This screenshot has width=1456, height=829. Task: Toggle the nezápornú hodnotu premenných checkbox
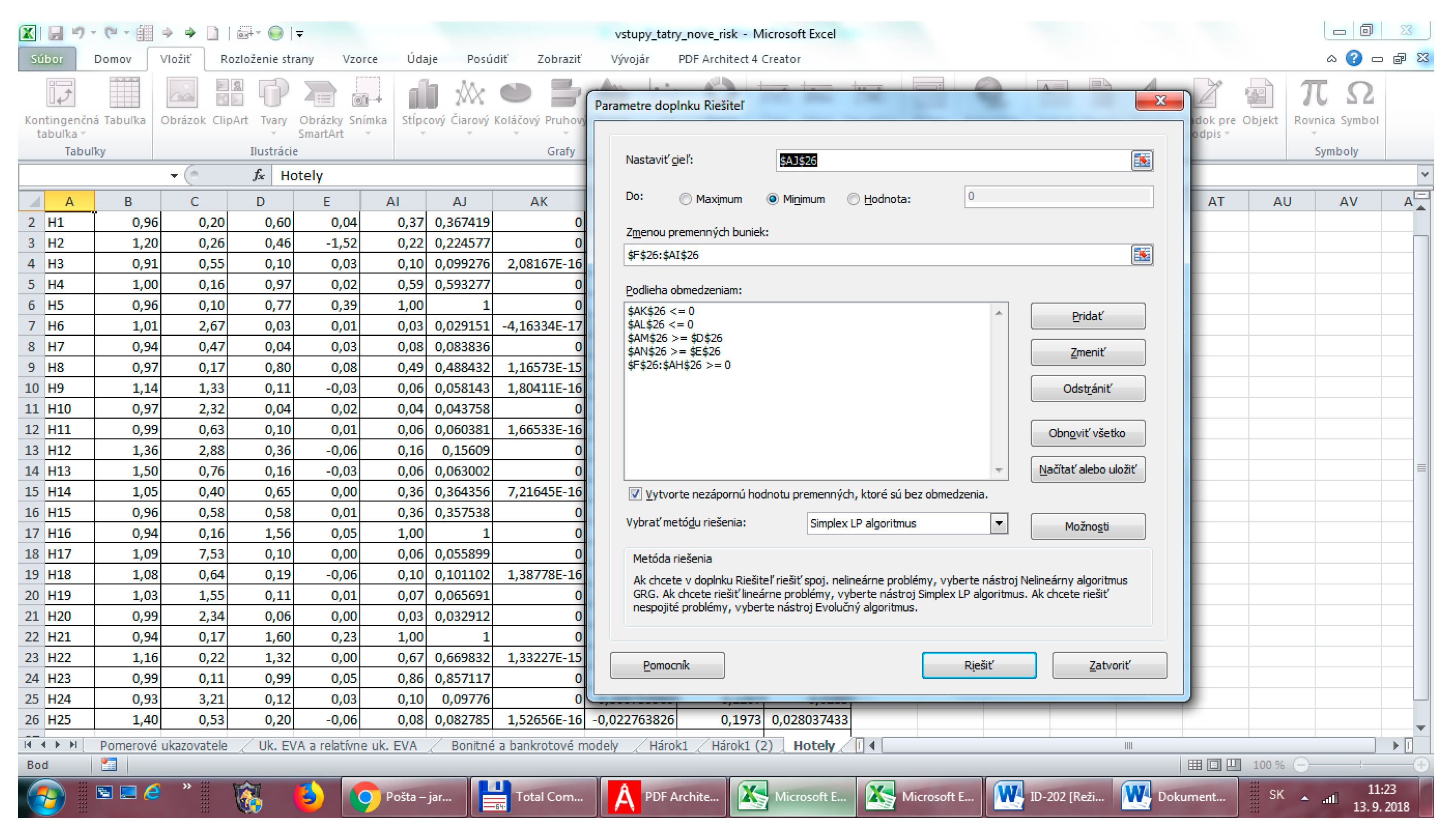(x=634, y=494)
